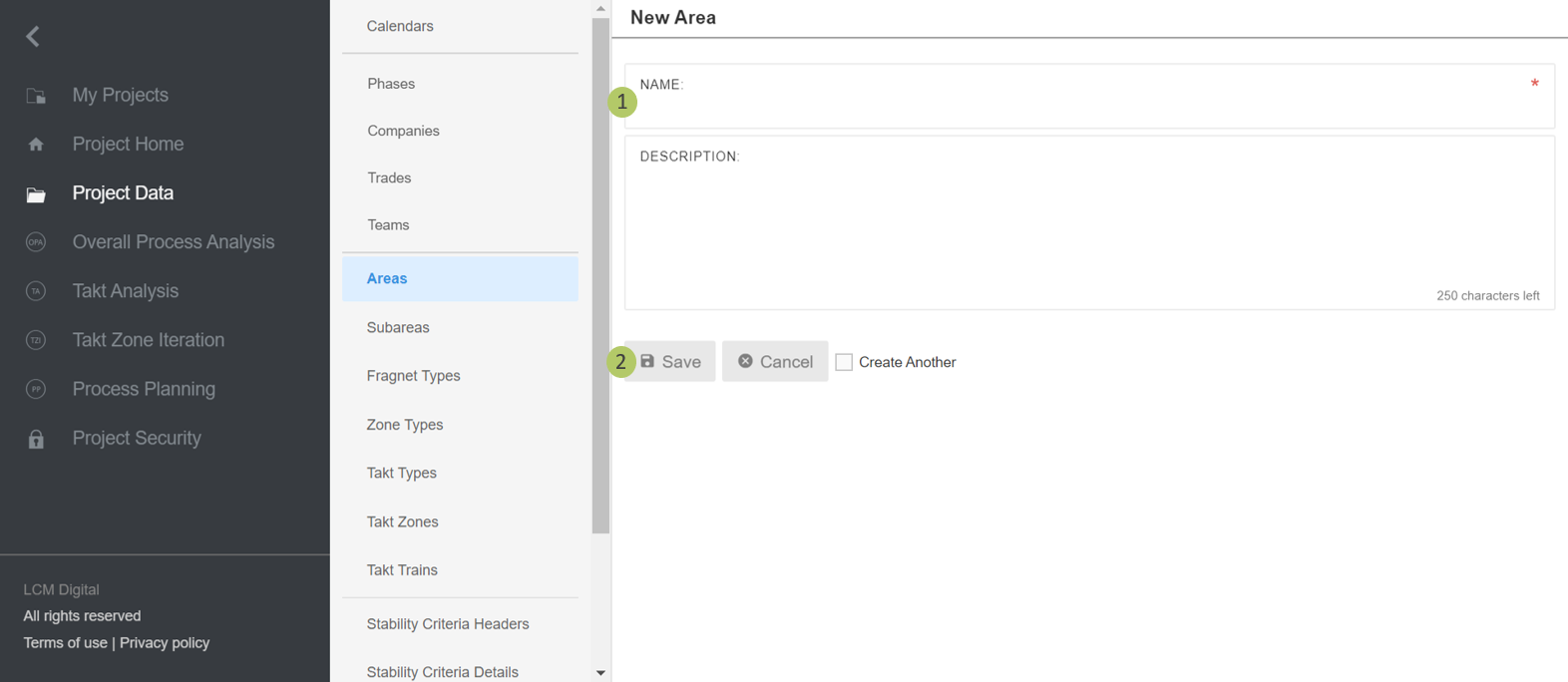This screenshot has height=682, width=1568.
Task: Click the Overall Process Analysis OPA icon
Action: 36,242
